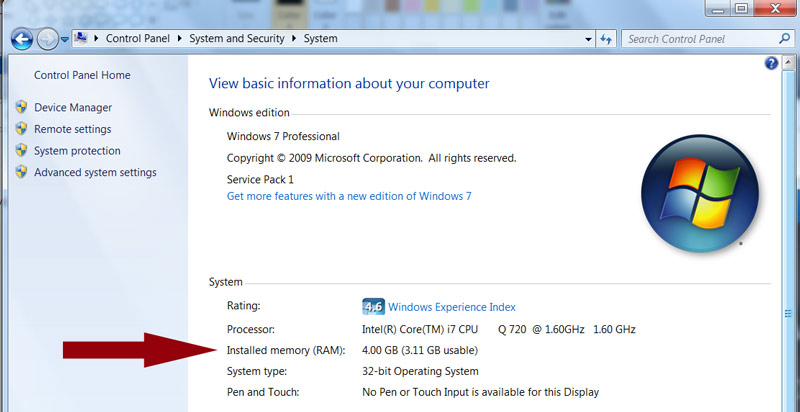Expand the chevron after System and Security
This screenshot has width=800, height=412.
tap(294, 38)
